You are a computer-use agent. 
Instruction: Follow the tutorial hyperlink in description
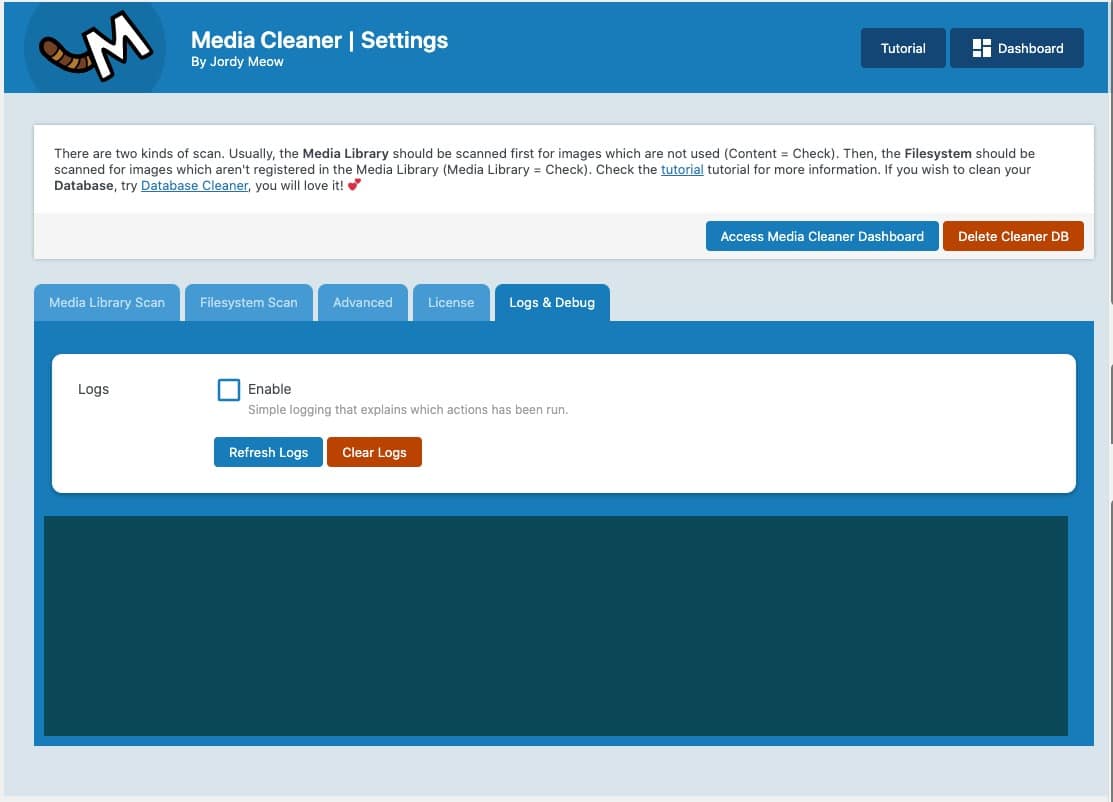(x=681, y=170)
